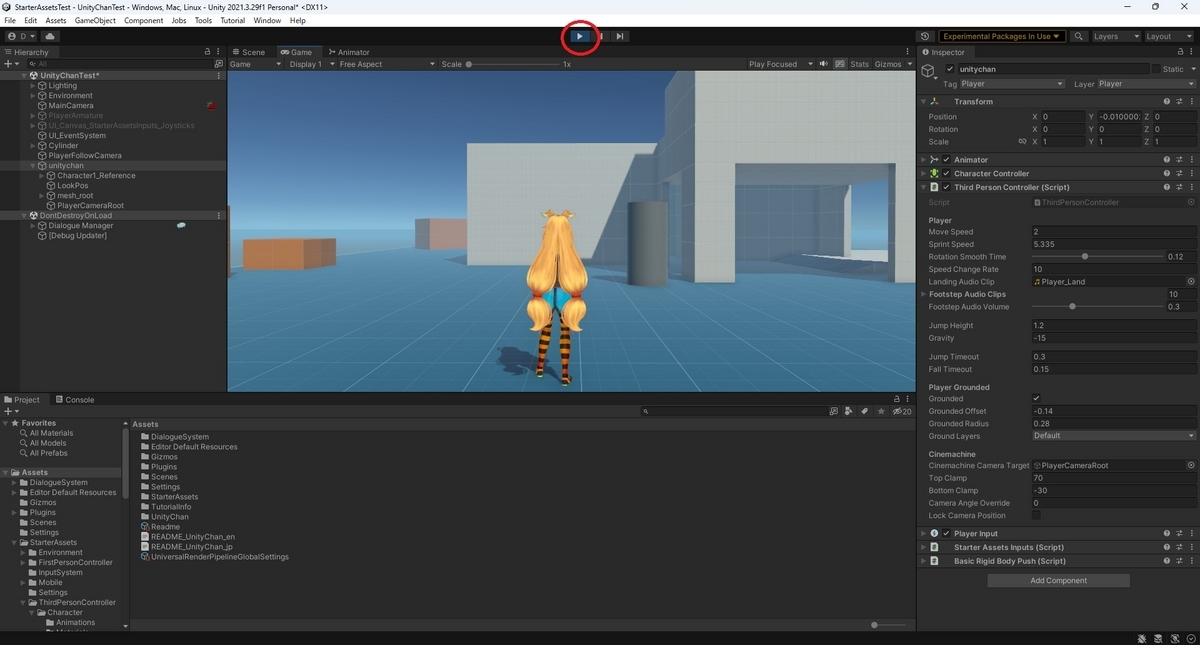This screenshot has width=1200, height=645.
Task: Adjust the Footstep Audio Volume slider
Action: pos(1097,307)
